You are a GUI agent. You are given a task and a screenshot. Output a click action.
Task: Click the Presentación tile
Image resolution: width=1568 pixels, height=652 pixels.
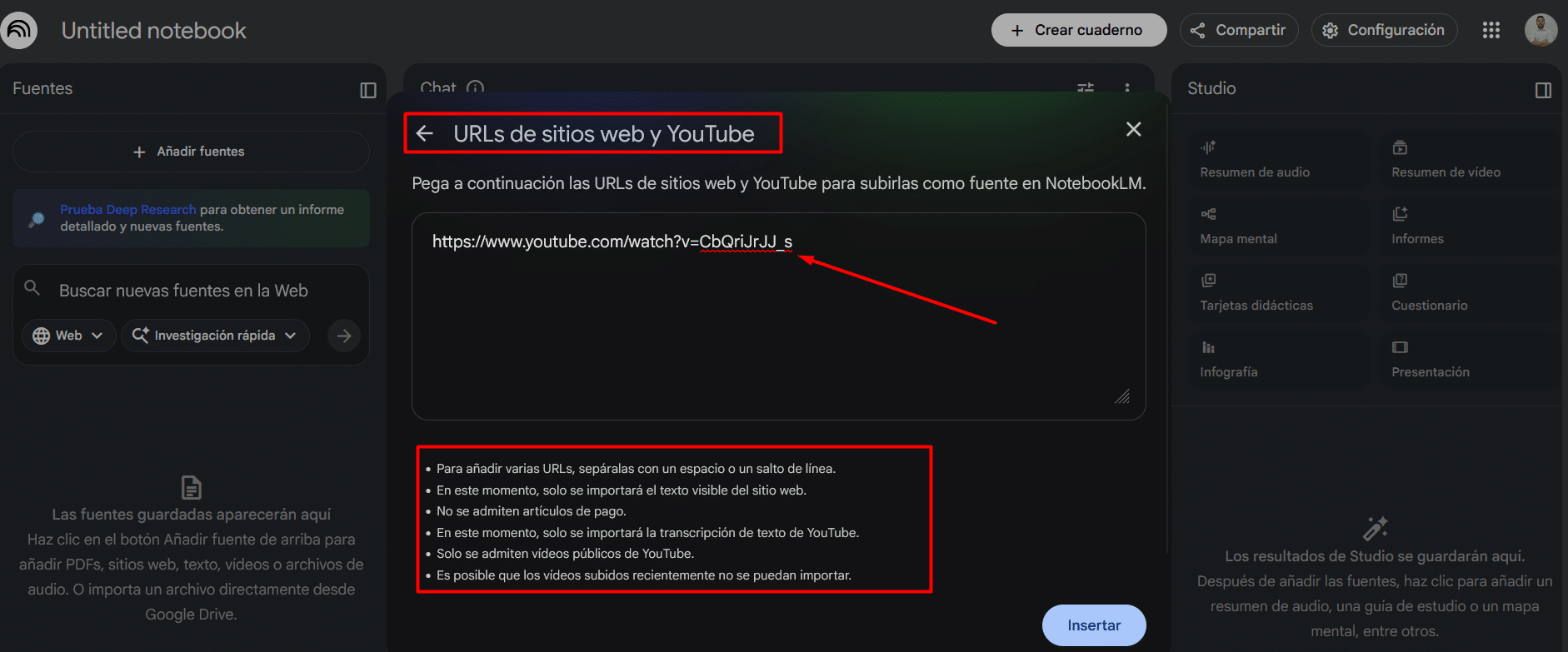click(1471, 360)
